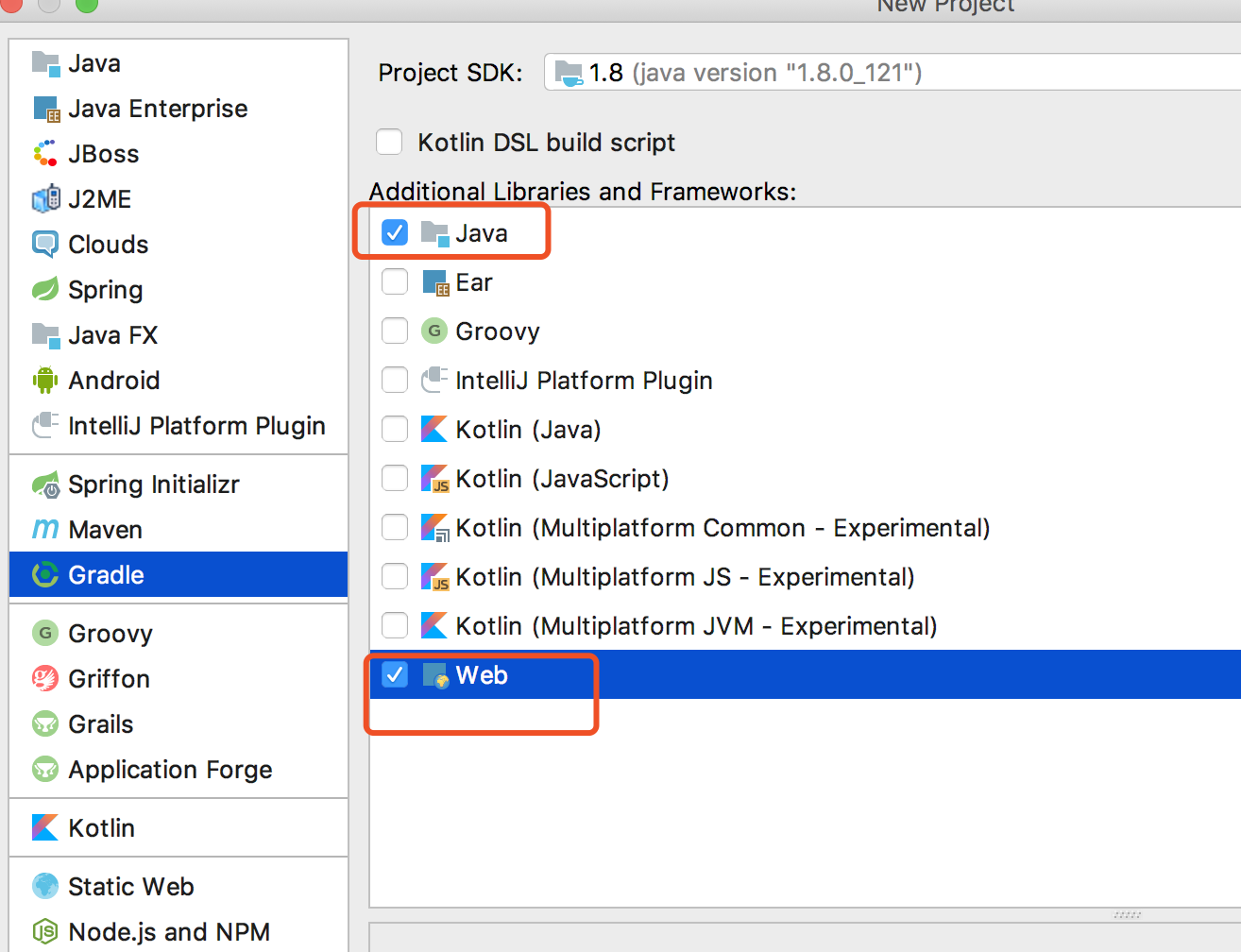Screen dimensions: 1241x952
Task: Select Java Enterprise project type label
Action: [x=158, y=109]
